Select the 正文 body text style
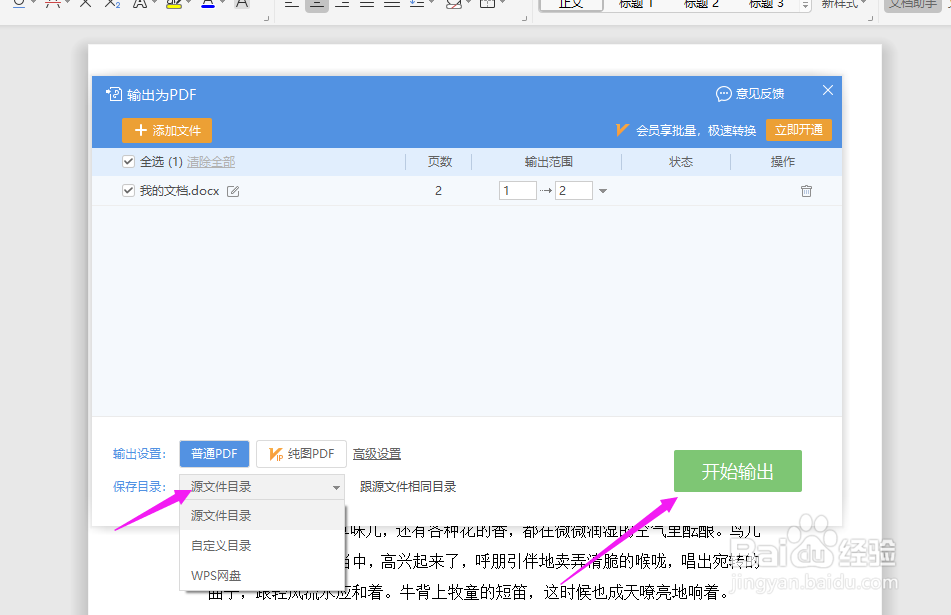Viewport: 951px width, 615px height. click(x=570, y=4)
